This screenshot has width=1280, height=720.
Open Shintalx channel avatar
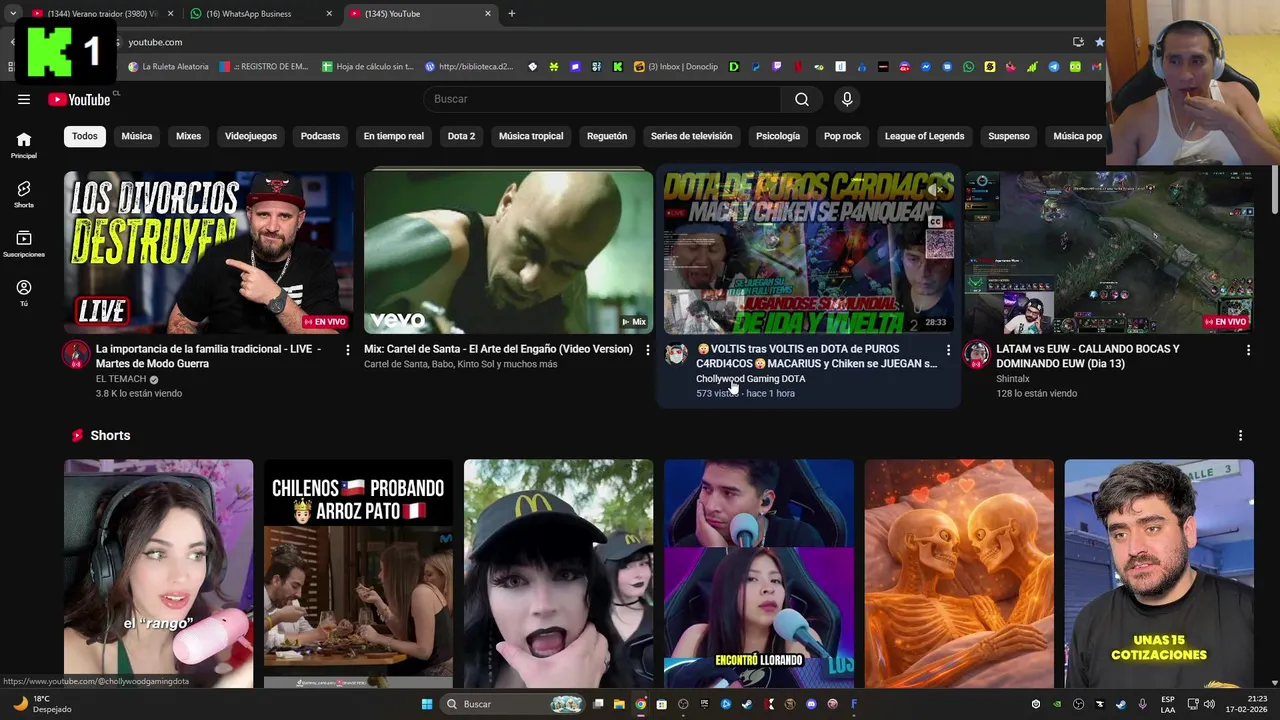977,354
